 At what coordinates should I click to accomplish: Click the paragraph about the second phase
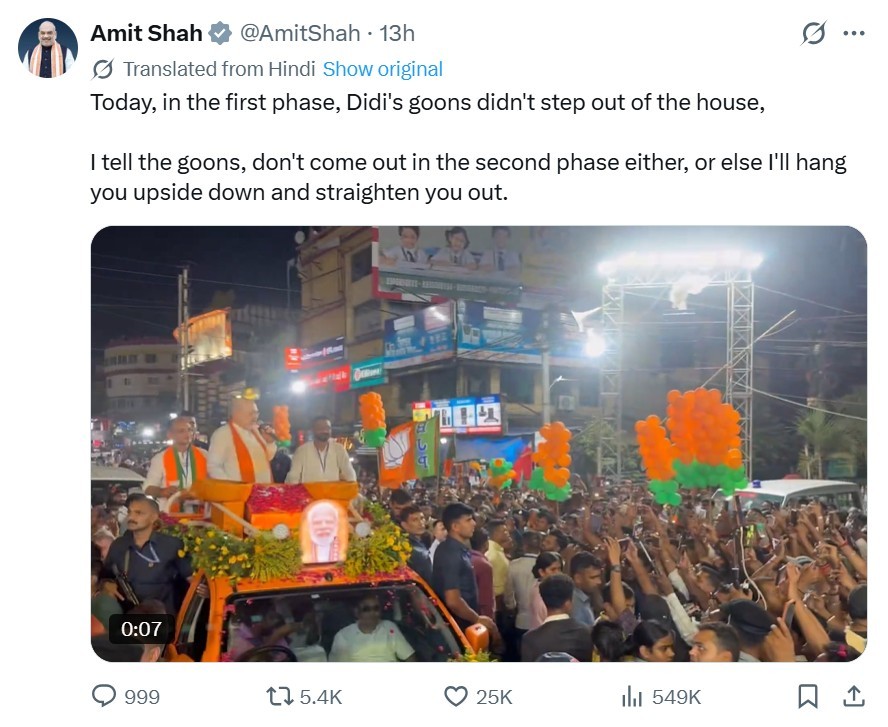[468, 177]
